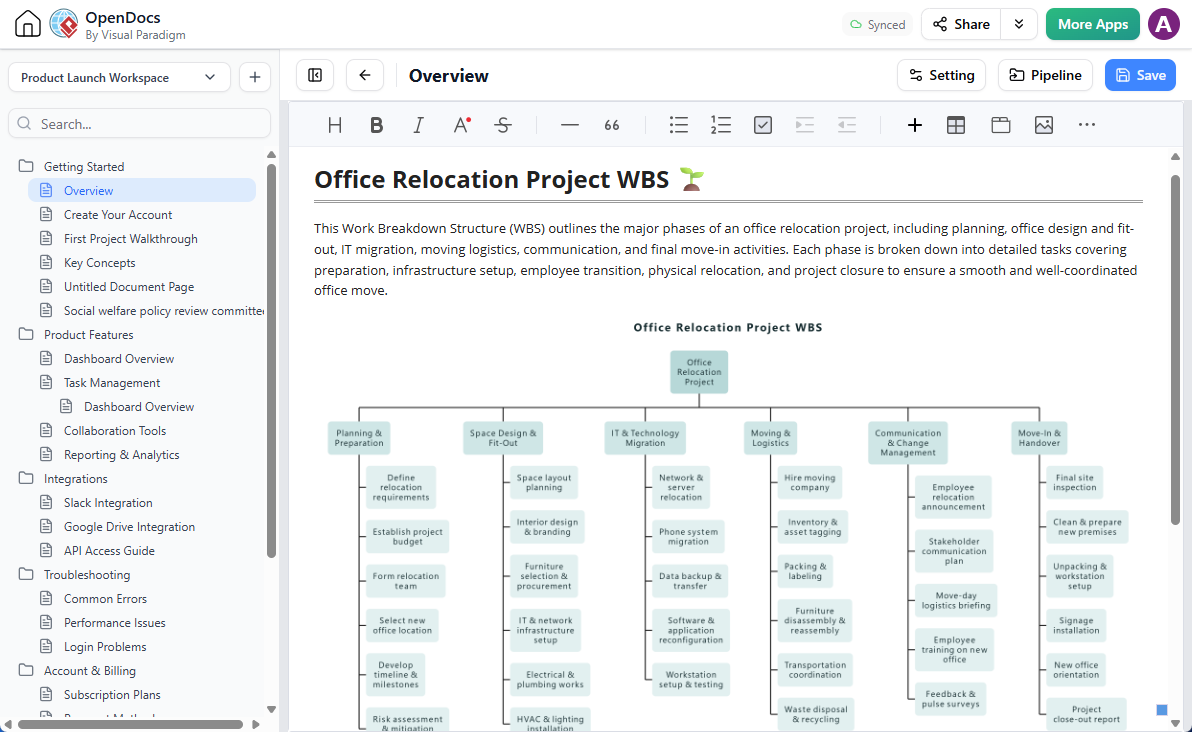The width and height of the screenshot is (1192, 732).
Task: Open Performance Issues page
Action: [114, 623]
